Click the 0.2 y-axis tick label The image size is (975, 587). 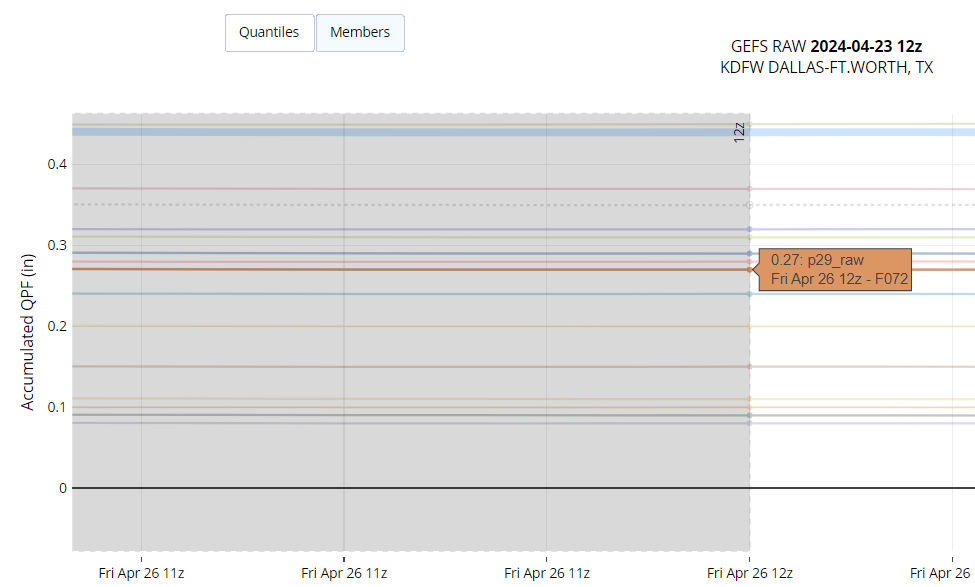click(57, 326)
